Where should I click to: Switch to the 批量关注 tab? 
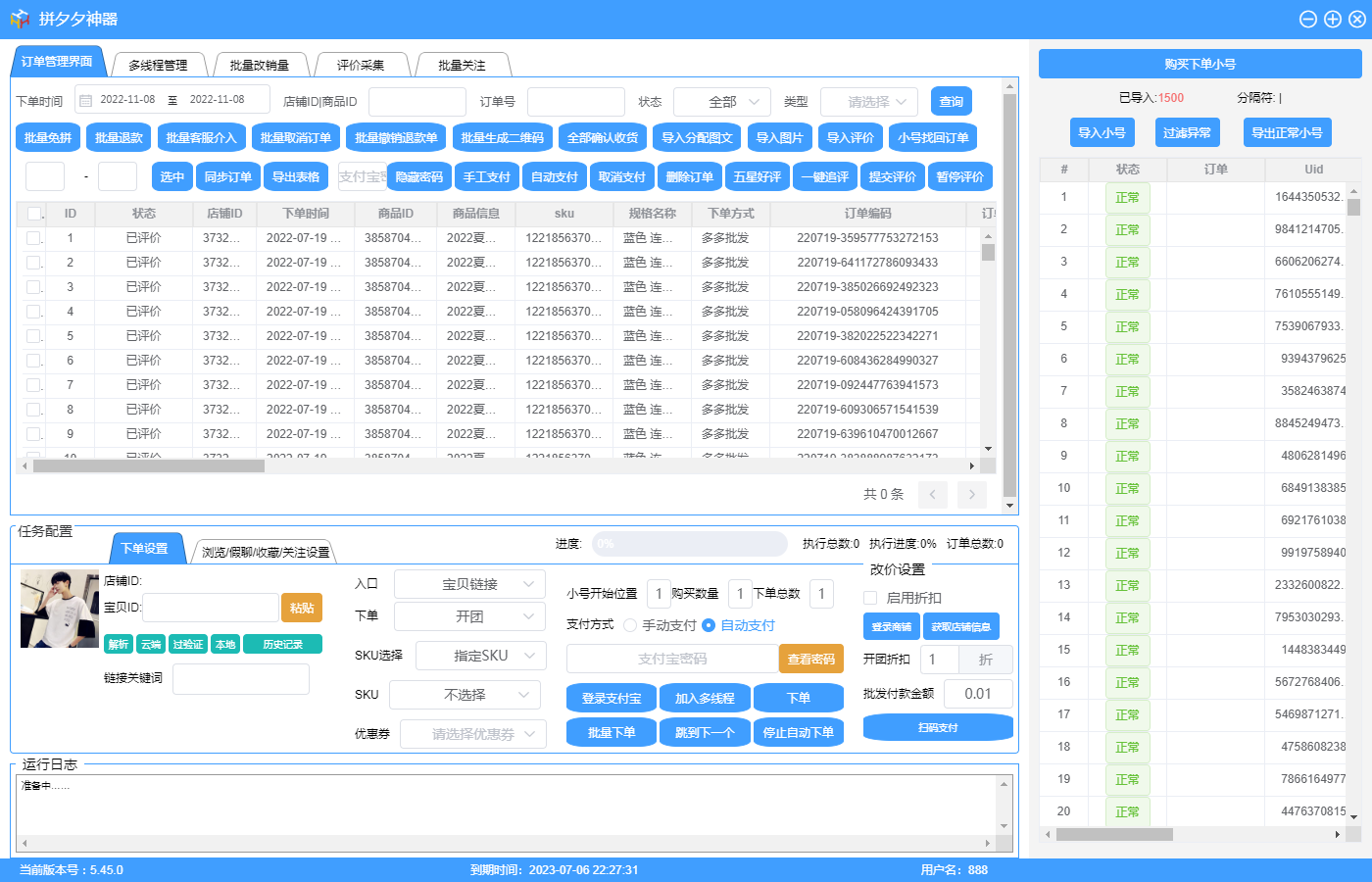click(463, 65)
